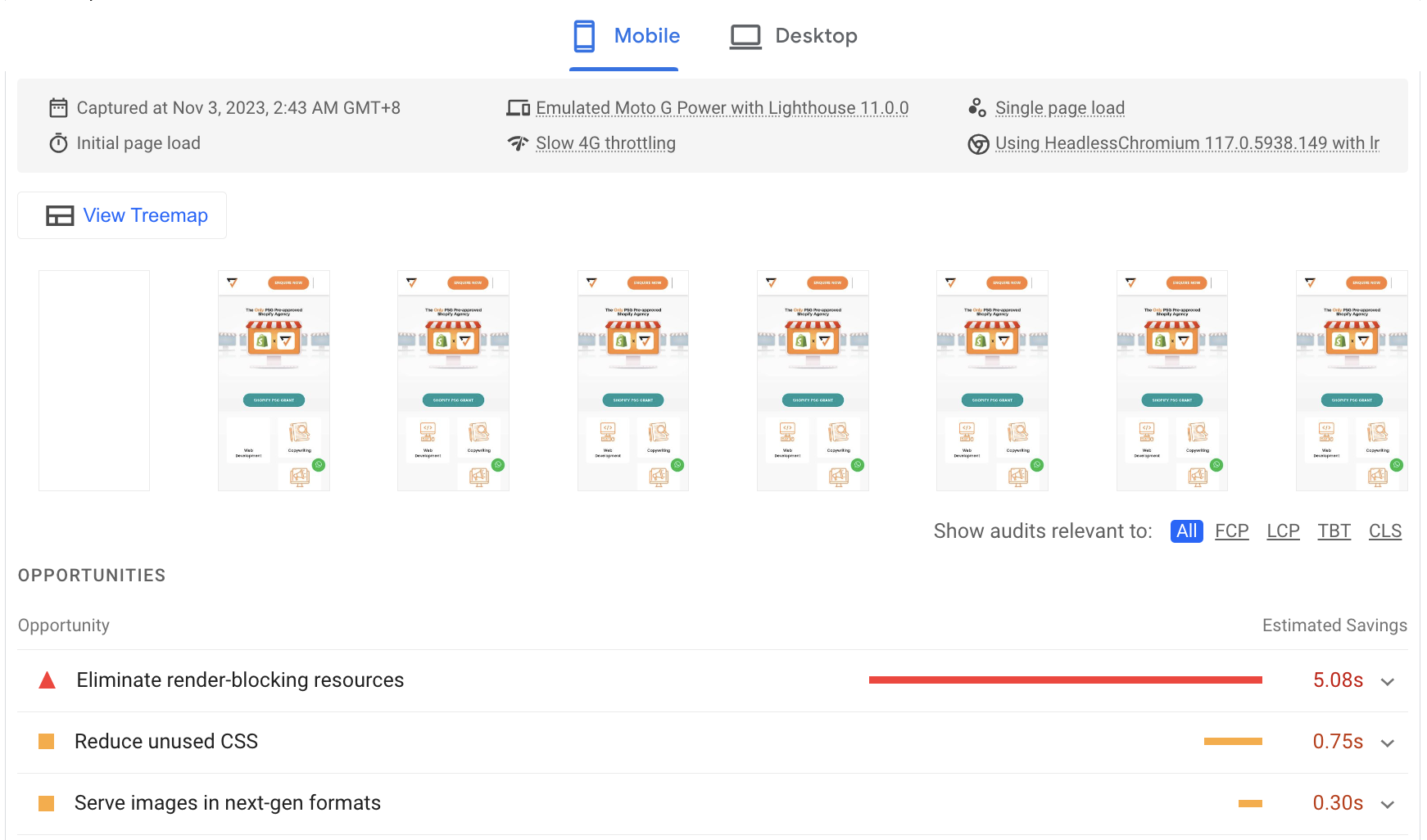Click the 0.75s estimated savings value
The width and height of the screenshot is (1427, 840).
(1338, 742)
